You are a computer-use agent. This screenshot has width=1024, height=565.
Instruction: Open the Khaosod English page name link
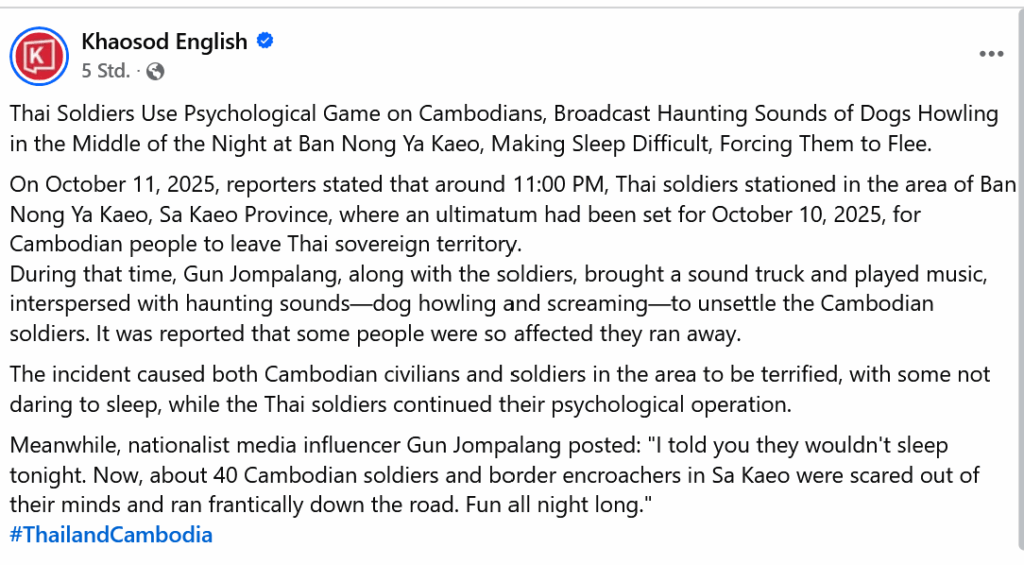click(164, 41)
